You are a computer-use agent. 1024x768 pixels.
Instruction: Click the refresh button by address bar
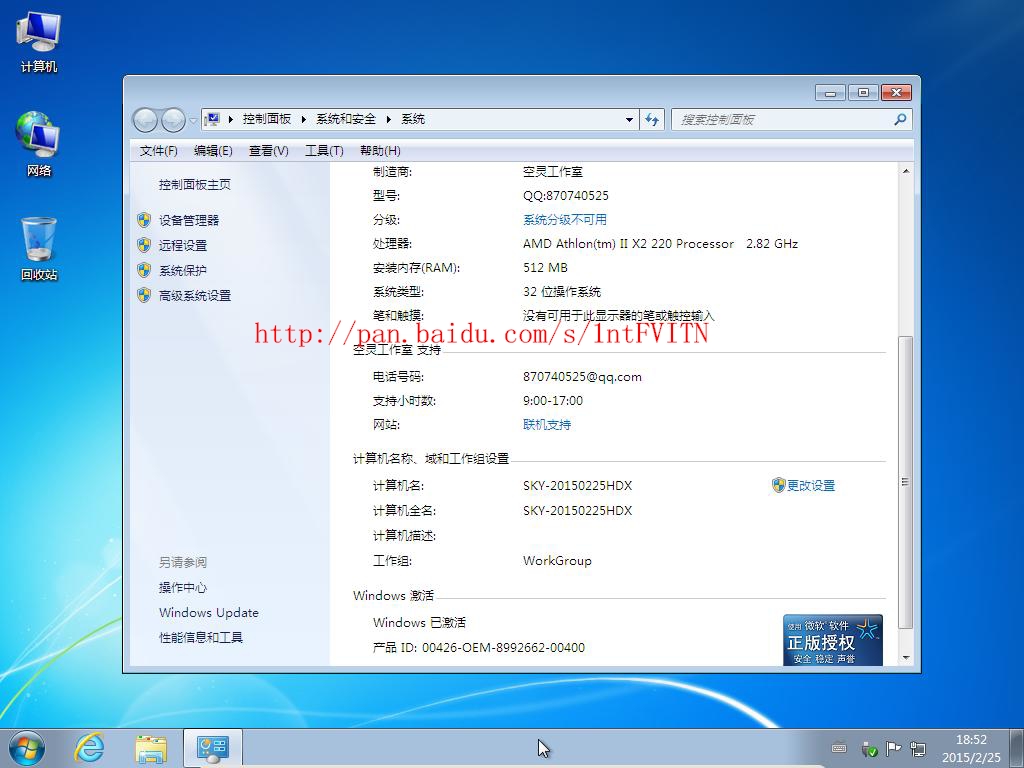point(652,120)
